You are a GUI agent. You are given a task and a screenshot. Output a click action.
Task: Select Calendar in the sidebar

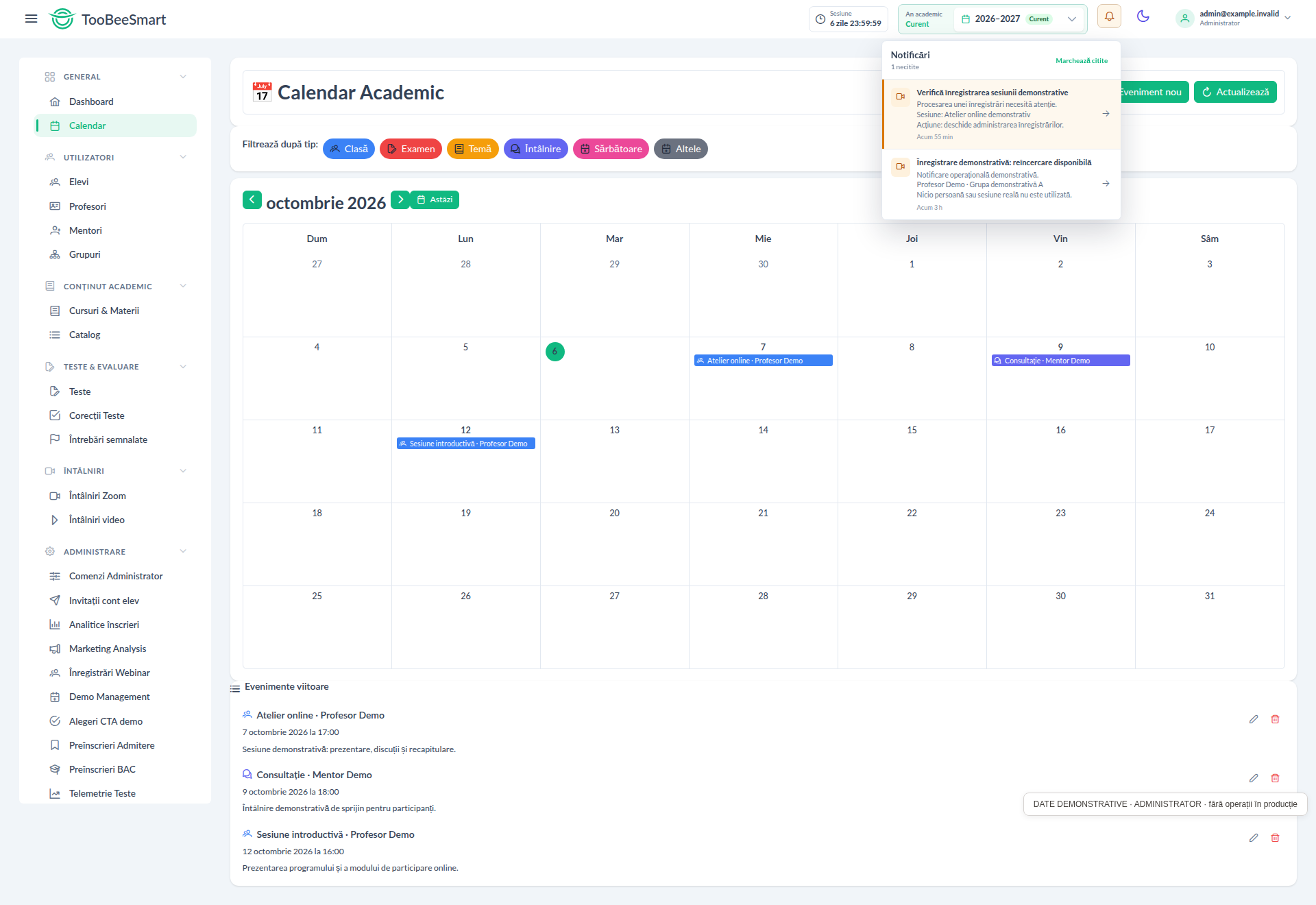point(115,125)
